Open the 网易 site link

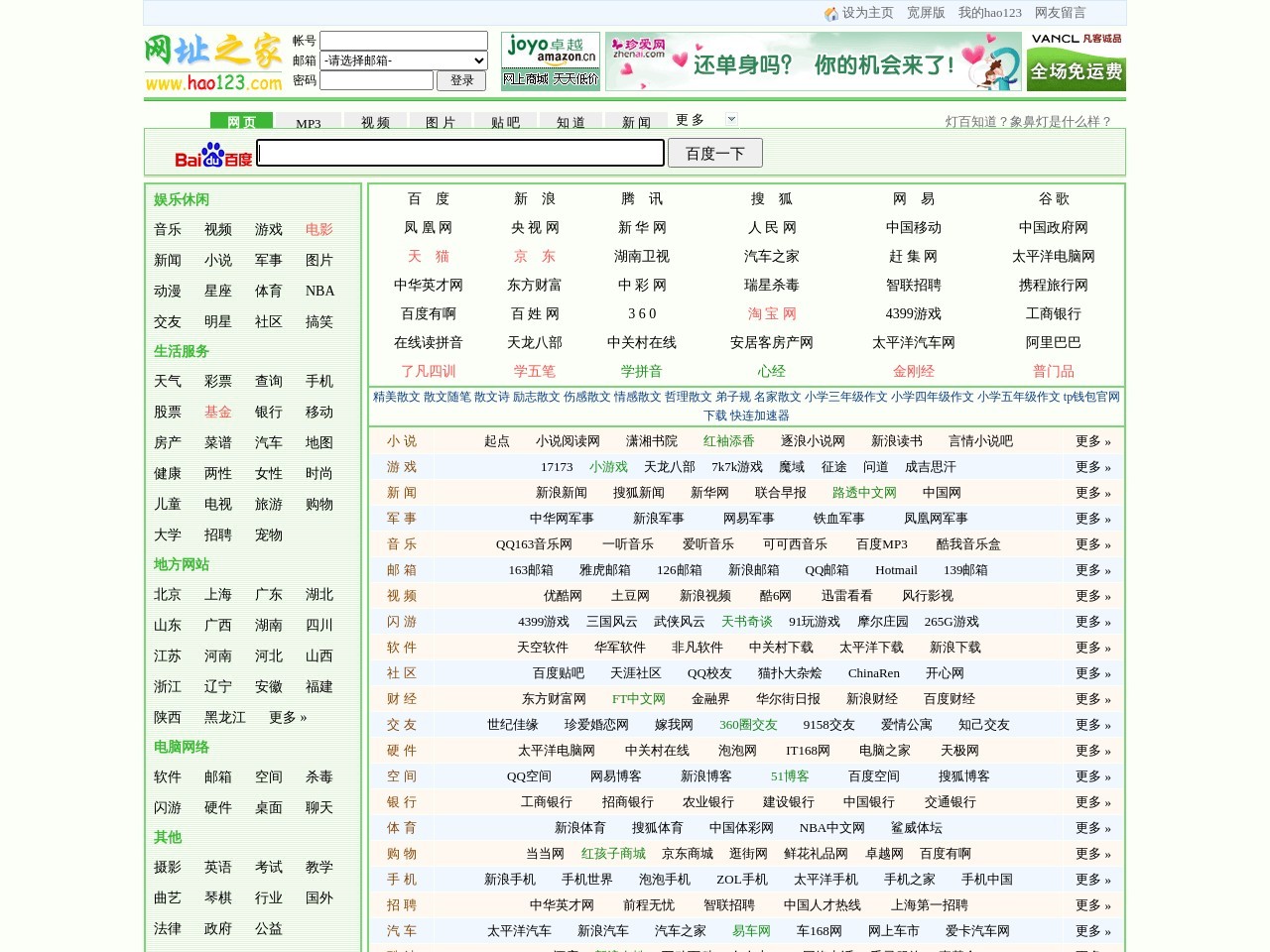914,199
